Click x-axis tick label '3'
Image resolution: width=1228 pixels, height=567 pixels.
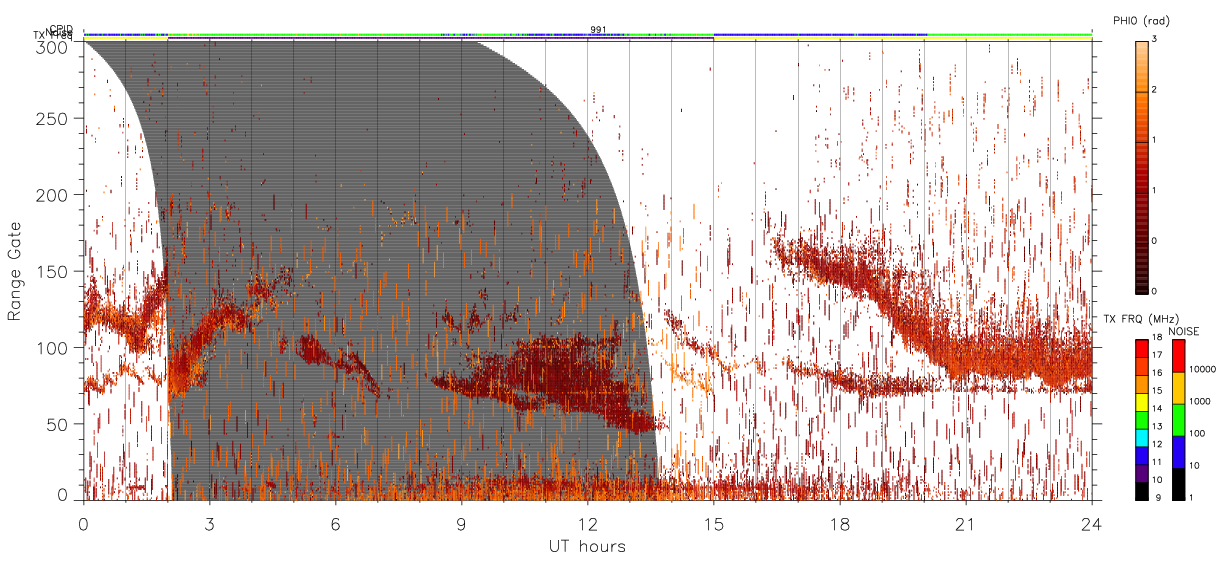[x=209, y=524]
